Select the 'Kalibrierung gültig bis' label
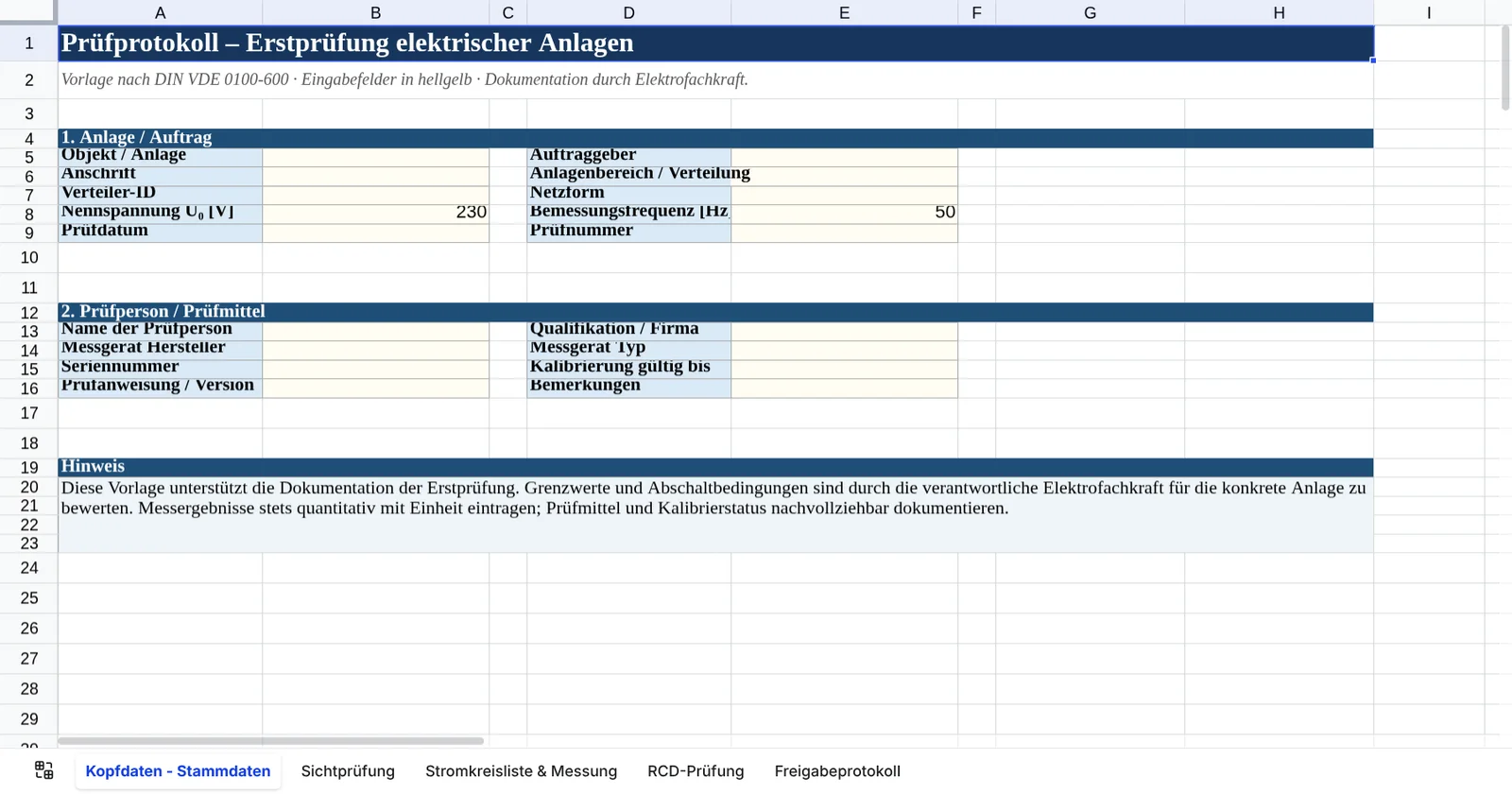Image resolution: width=1512 pixels, height=794 pixels. (628, 369)
